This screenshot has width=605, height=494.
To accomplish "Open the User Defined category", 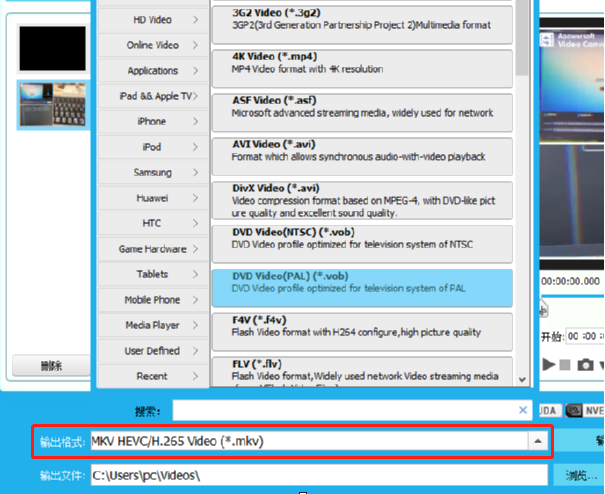I will coord(153,351).
